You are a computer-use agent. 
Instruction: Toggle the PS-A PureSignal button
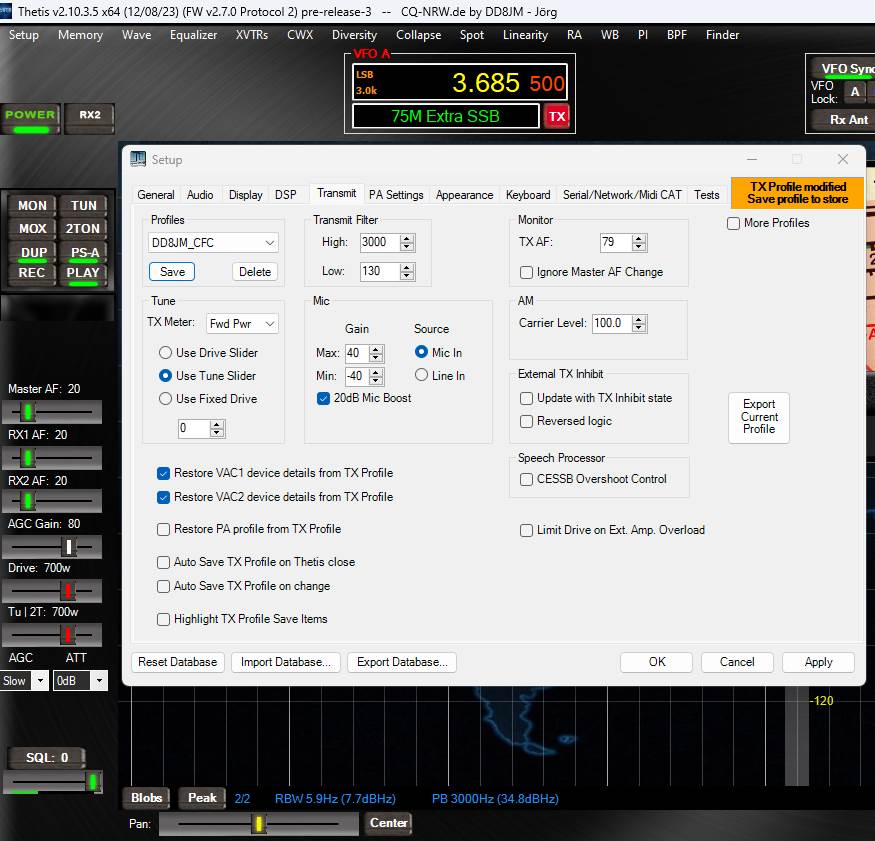point(83,252)
